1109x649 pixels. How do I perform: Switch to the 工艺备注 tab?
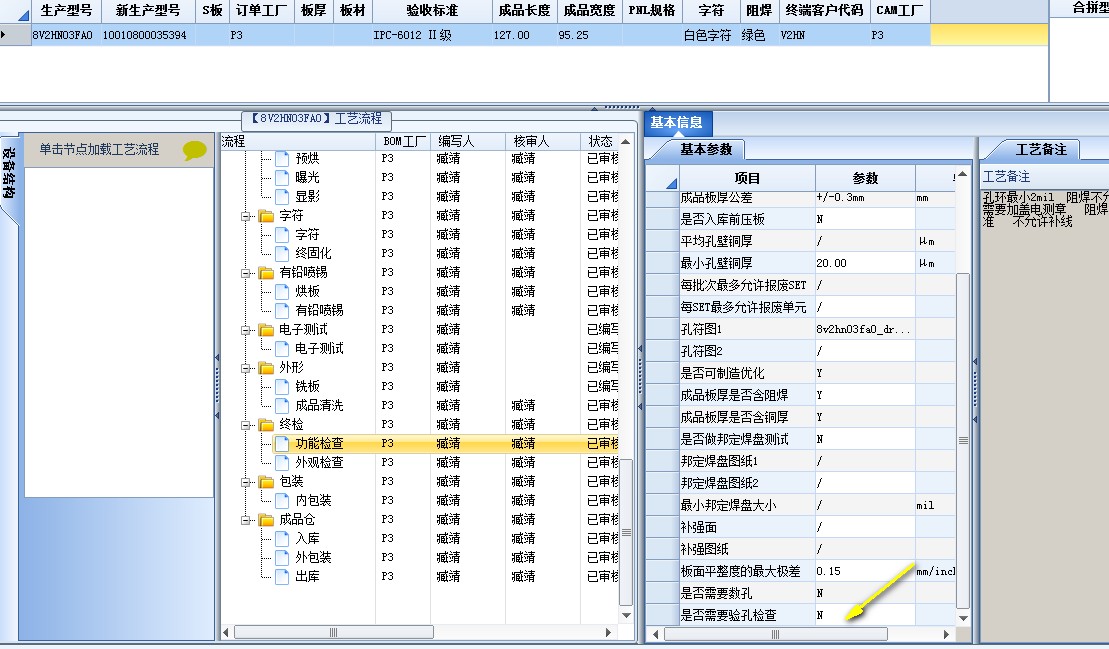click(x=1040, y=149)
